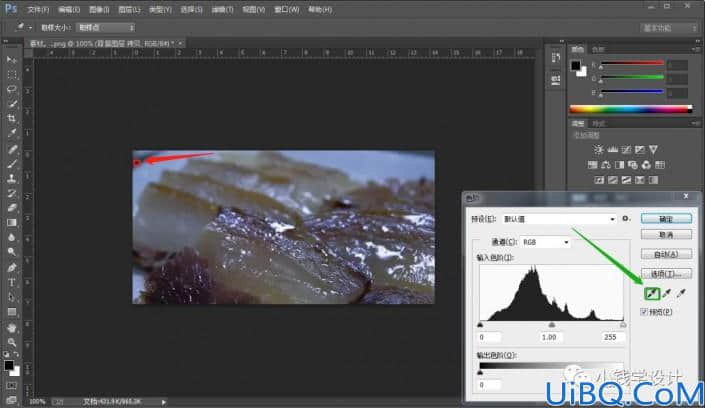
Task: Select the Brush tool
Action: pyautogui.click(x=12, y=163)
